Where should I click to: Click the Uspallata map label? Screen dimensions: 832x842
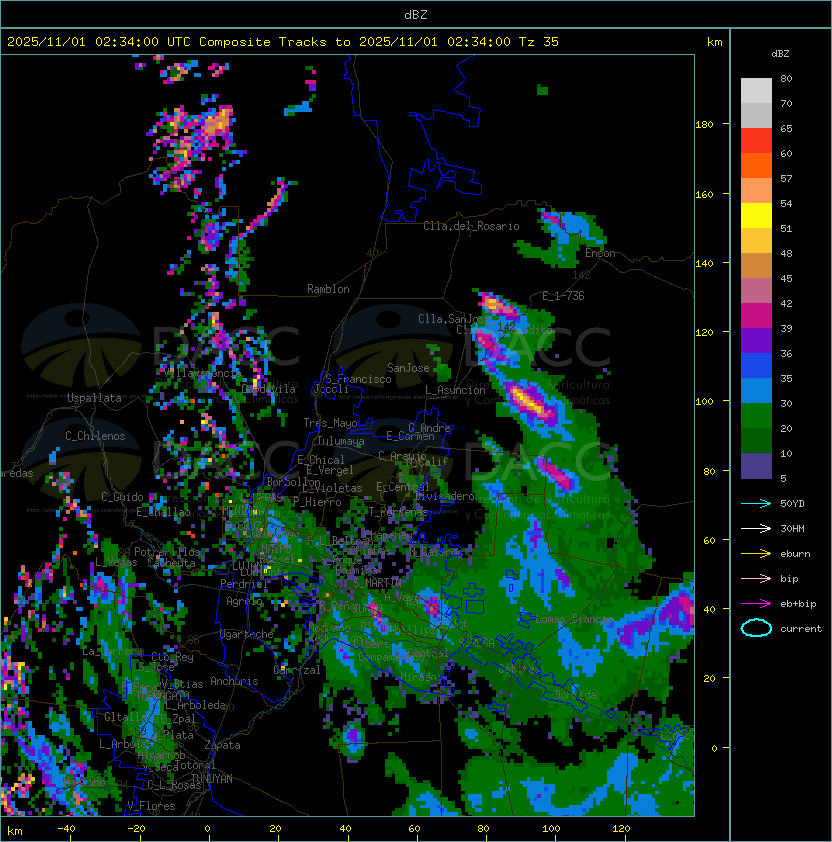coord(94,398)
